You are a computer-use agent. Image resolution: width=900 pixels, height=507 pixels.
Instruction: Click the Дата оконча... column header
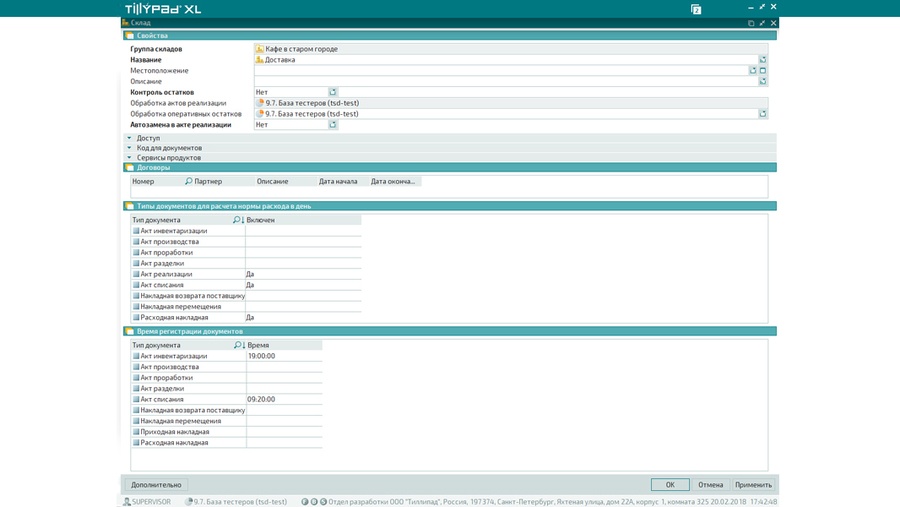(x=395, y=181)
